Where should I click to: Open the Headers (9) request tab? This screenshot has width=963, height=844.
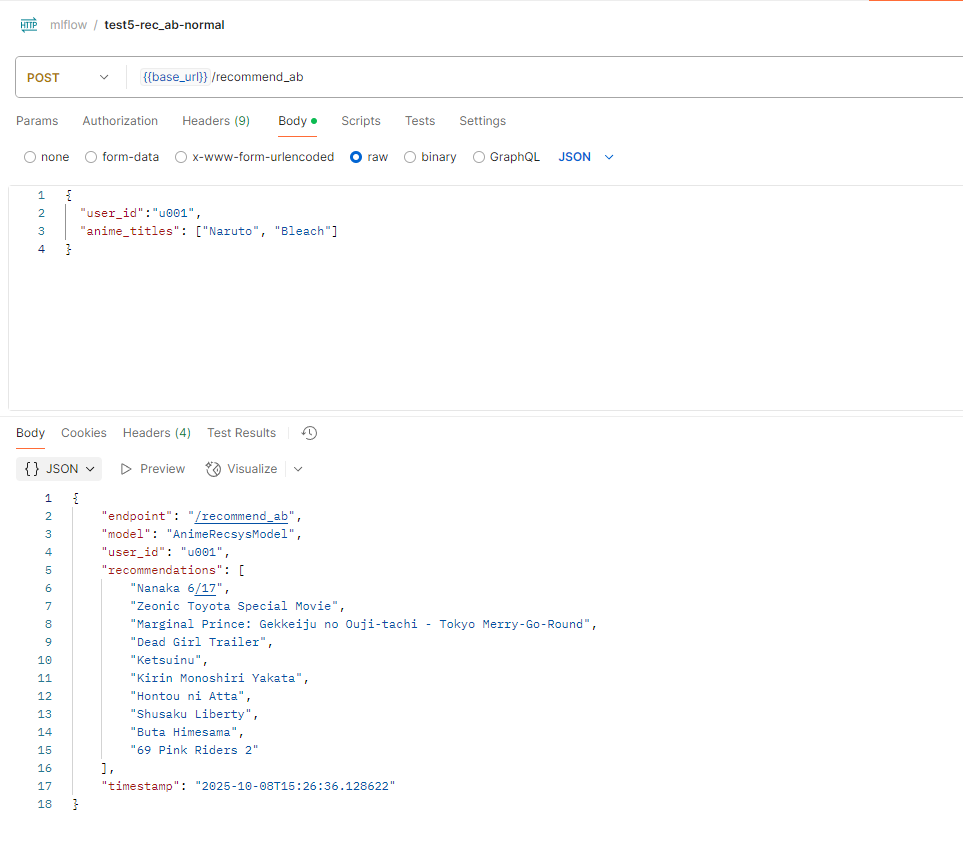pyautogui.click(x=216, y=121)
